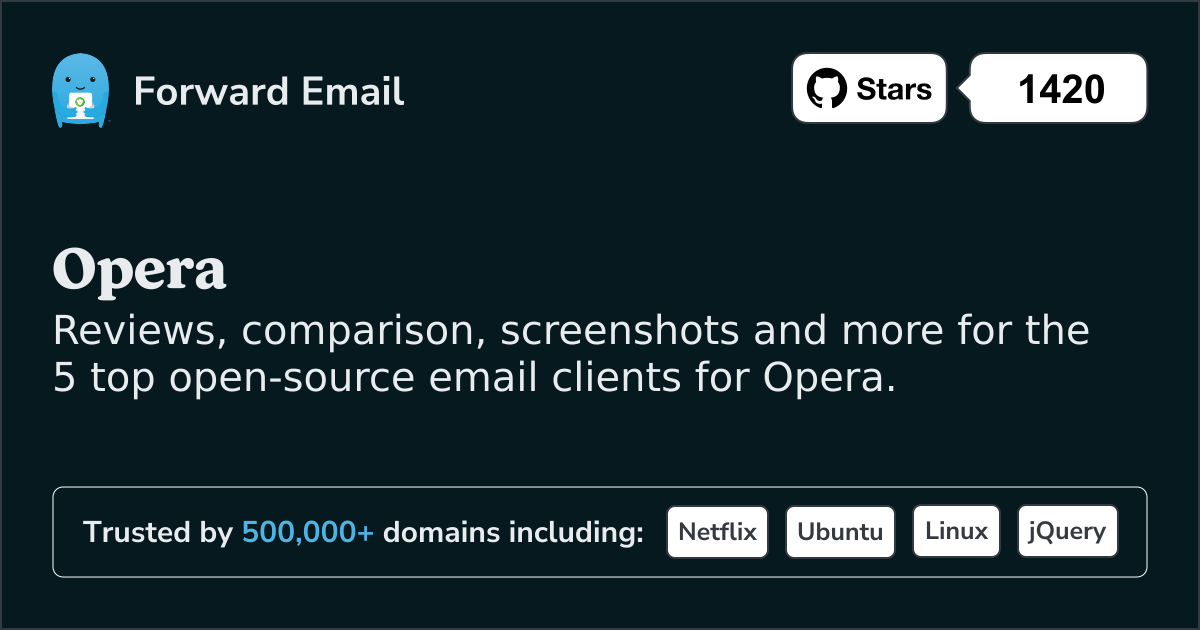Click the trusted domains banner panel
1200x630 pixels.
point(600,531)
